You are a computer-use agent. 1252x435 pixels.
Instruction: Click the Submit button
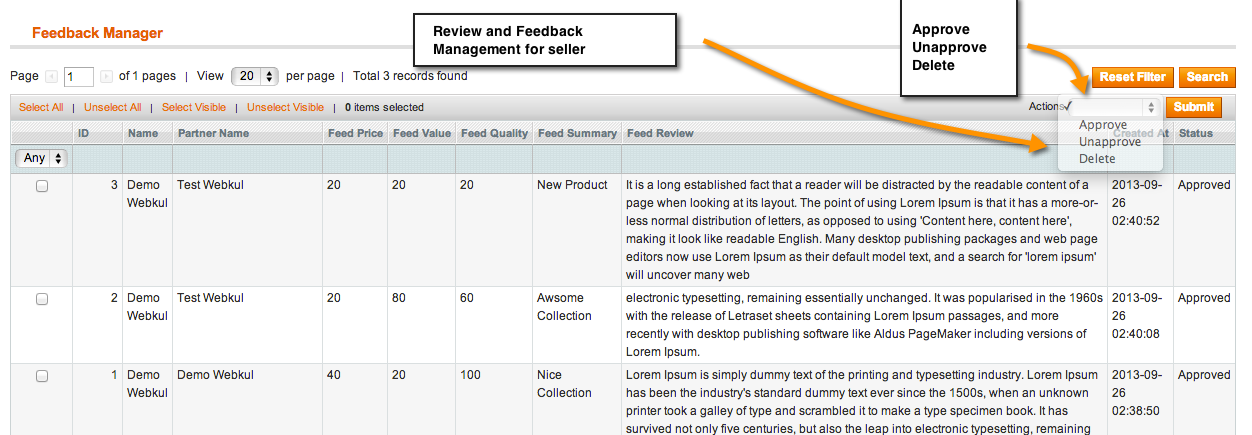[1194, 107]
